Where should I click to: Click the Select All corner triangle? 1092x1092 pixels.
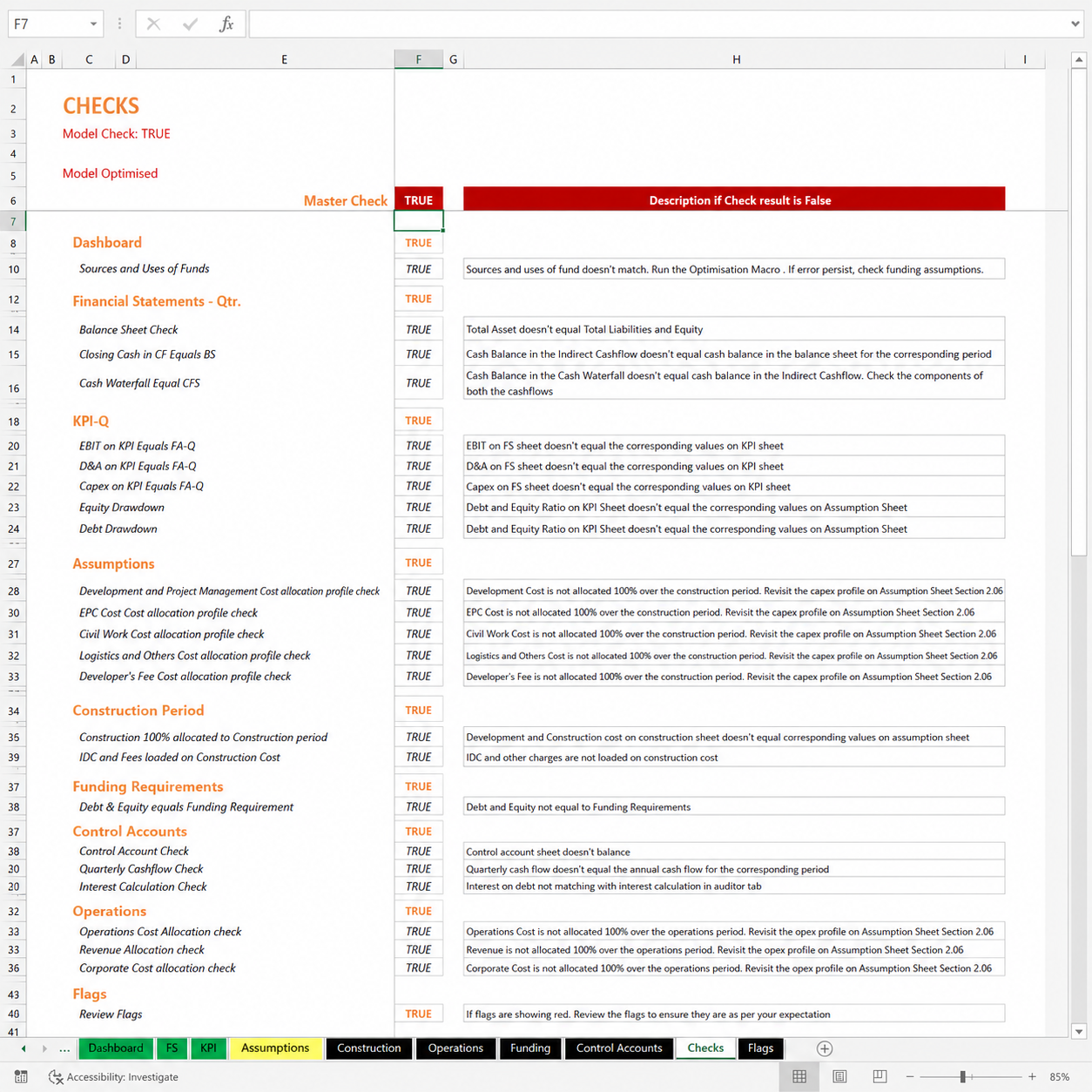[17, 59]
